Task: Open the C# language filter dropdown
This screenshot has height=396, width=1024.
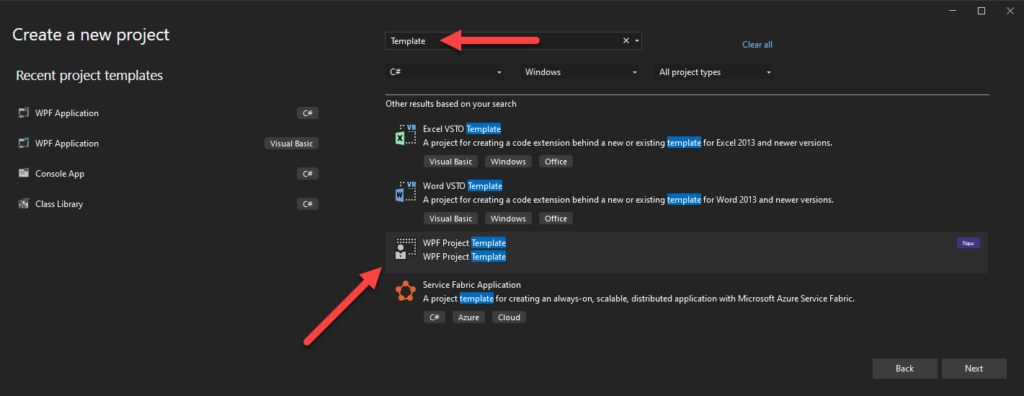Action: [x=445, y=73]
